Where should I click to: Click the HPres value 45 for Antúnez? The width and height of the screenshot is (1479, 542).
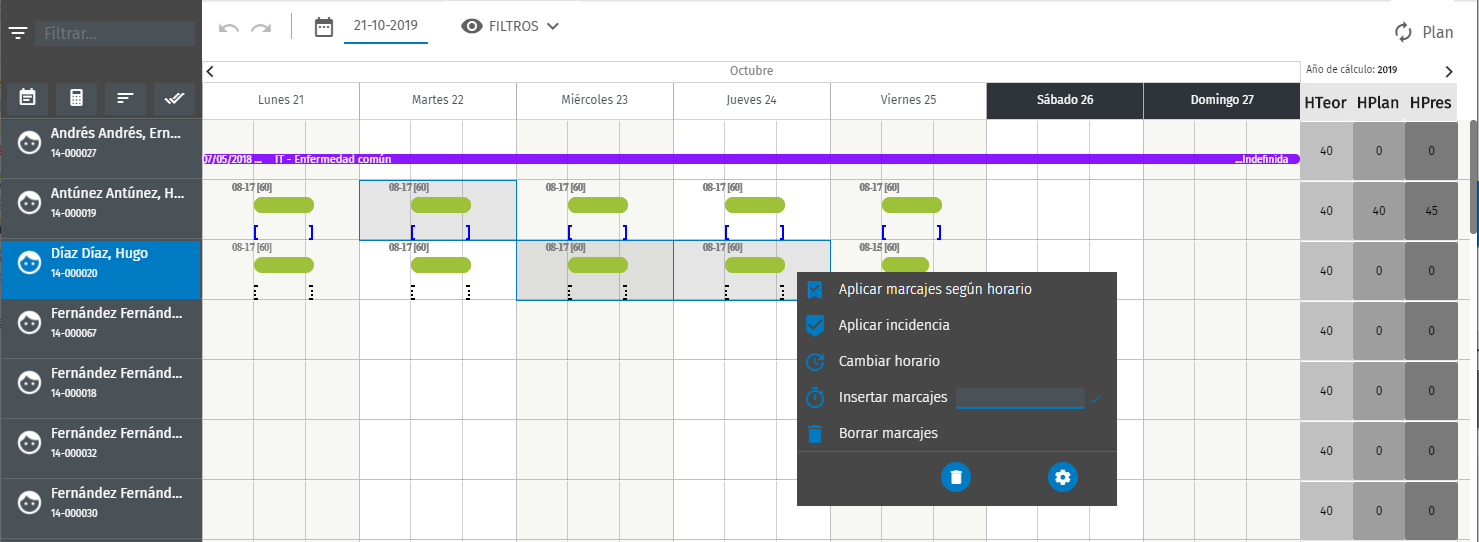(1431, 211)
